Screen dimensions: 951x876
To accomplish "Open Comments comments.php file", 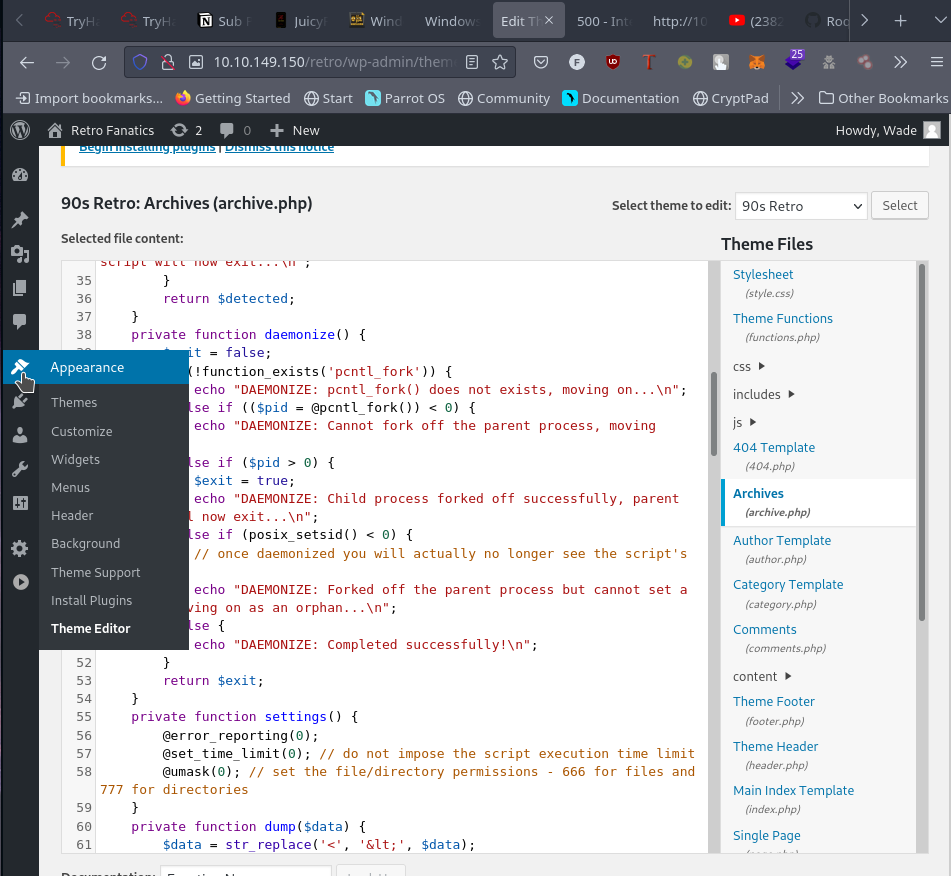I will click(x=765, y=630).
